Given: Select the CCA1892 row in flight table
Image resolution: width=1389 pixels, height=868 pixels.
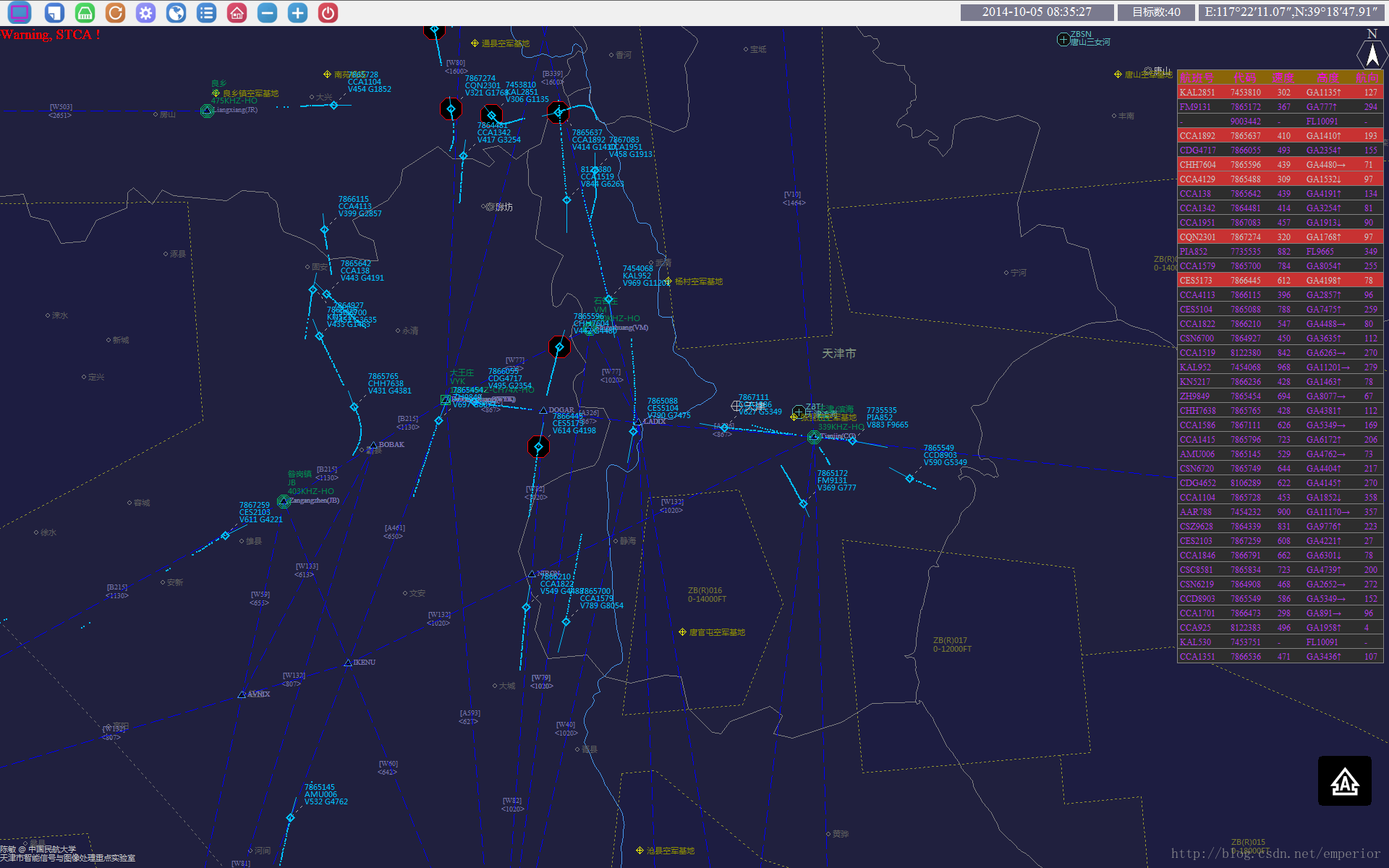Looking at the screenshot, I should click(1280, 136).
